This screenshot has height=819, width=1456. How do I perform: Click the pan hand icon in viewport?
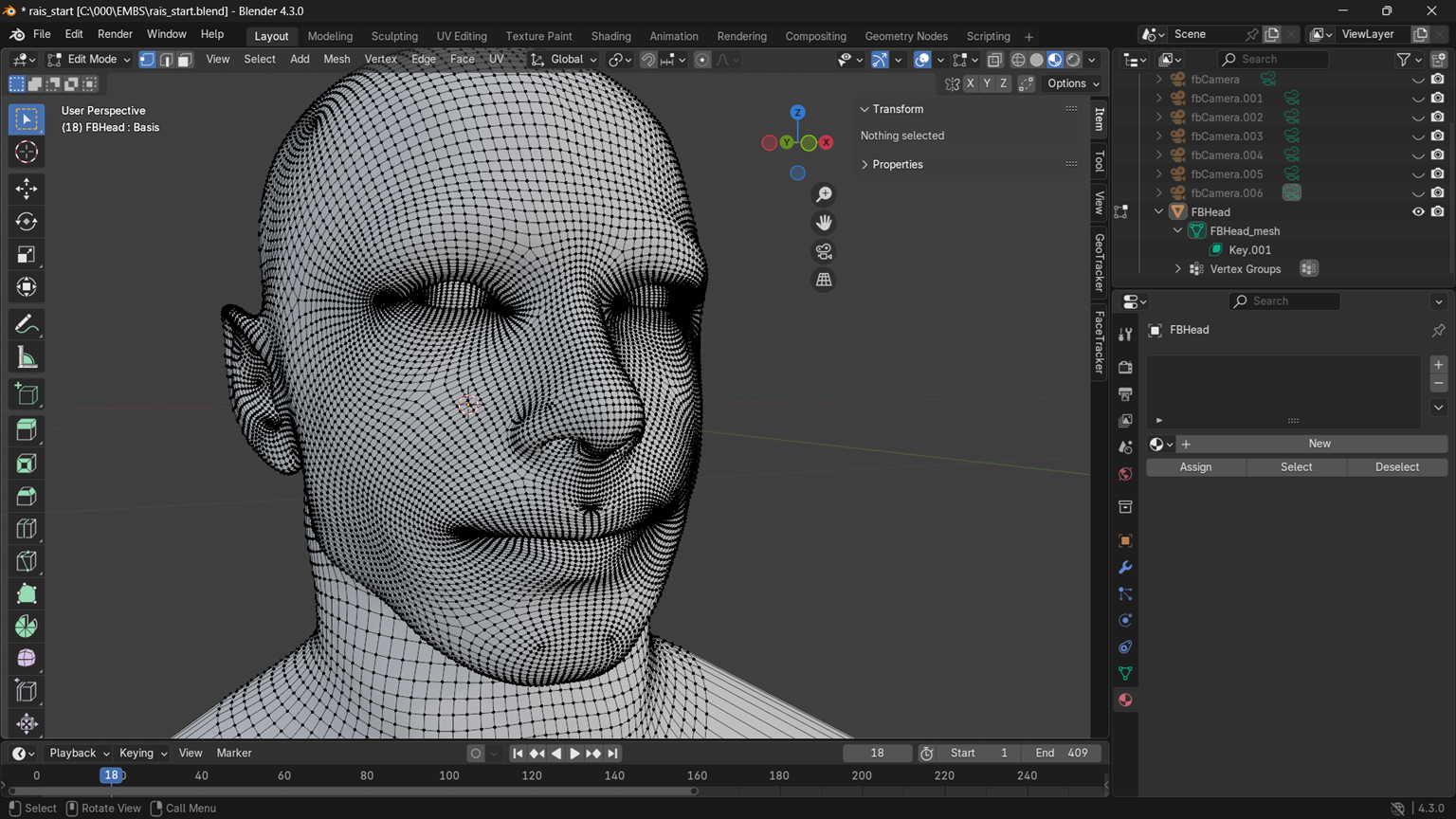[824, 223]
